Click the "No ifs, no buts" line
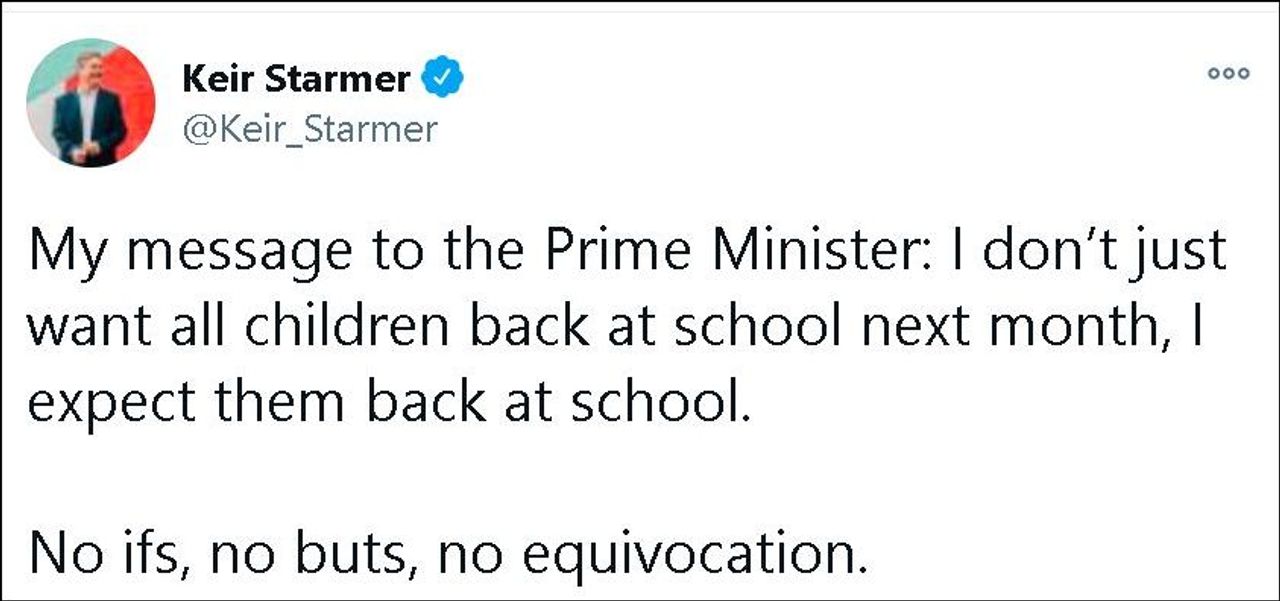 coord(447,551)
